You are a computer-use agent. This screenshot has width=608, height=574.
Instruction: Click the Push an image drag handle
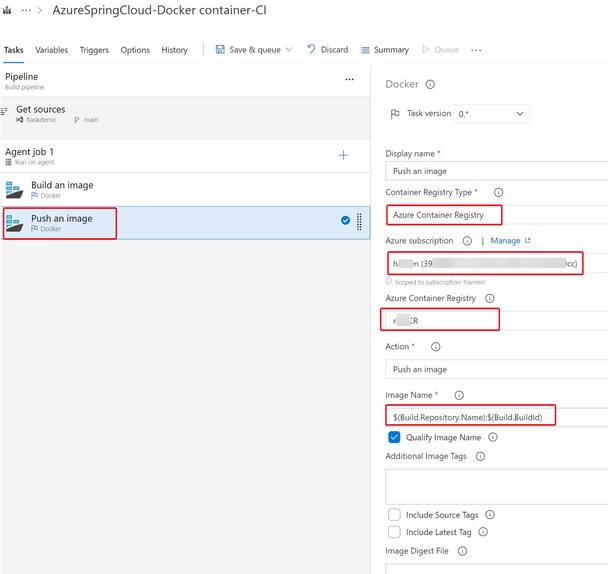[x=359, y=222]
